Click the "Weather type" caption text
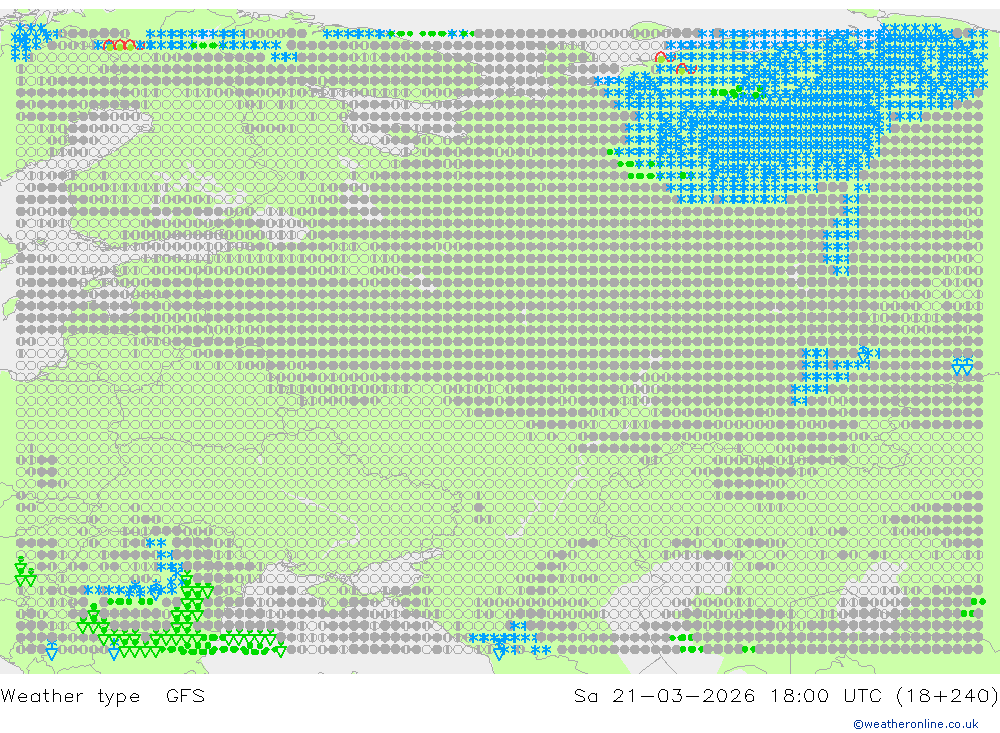Image resolution: width=1000 pixels, height=733 pixels. point(70,696)
